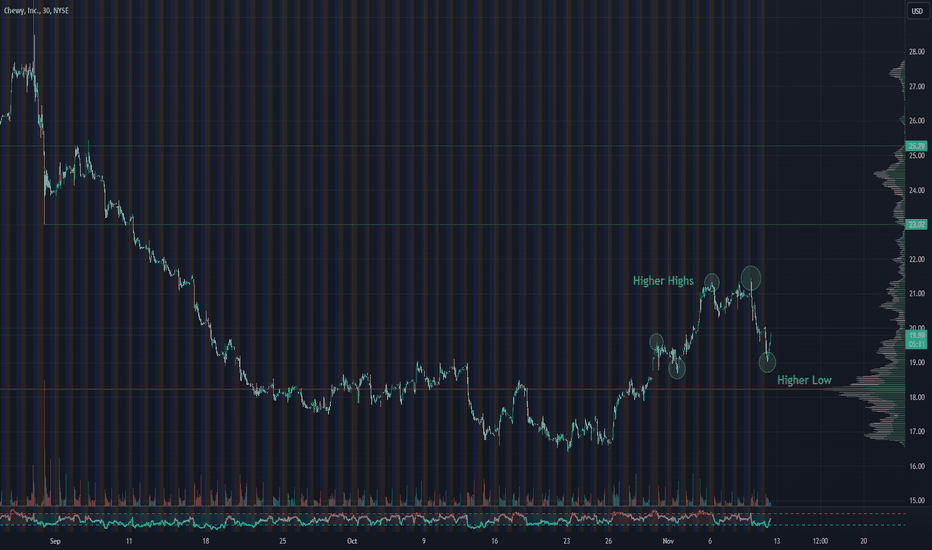Click the 28.00 price axis value
The width and height of the screenshot is (932, 550).
916,52
